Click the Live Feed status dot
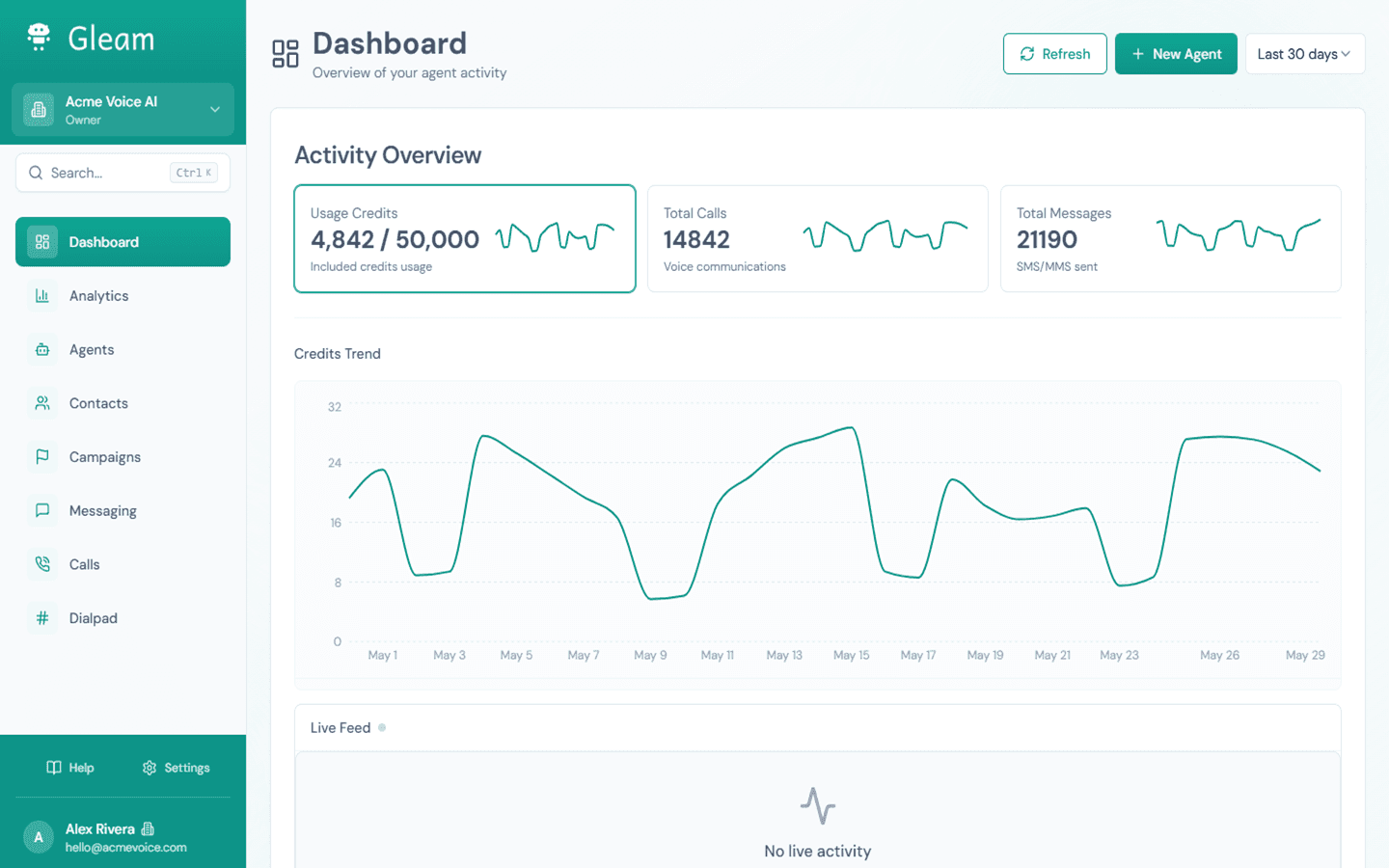Viewport: 1389px width, 868px height. pos(382,728)
